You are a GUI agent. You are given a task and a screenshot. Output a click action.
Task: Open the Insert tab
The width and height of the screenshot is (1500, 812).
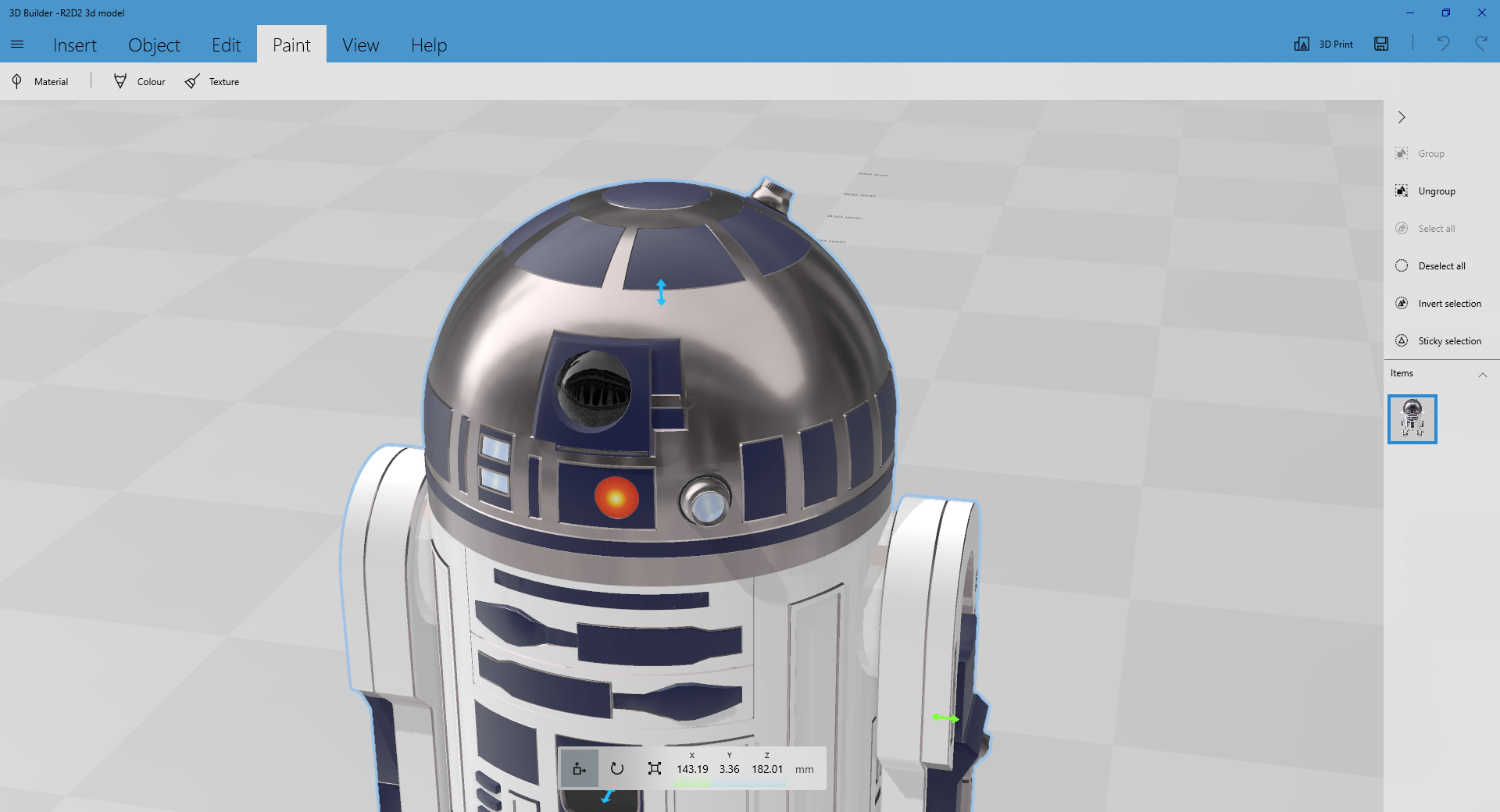pyautogui.click(x=75, y=45)
